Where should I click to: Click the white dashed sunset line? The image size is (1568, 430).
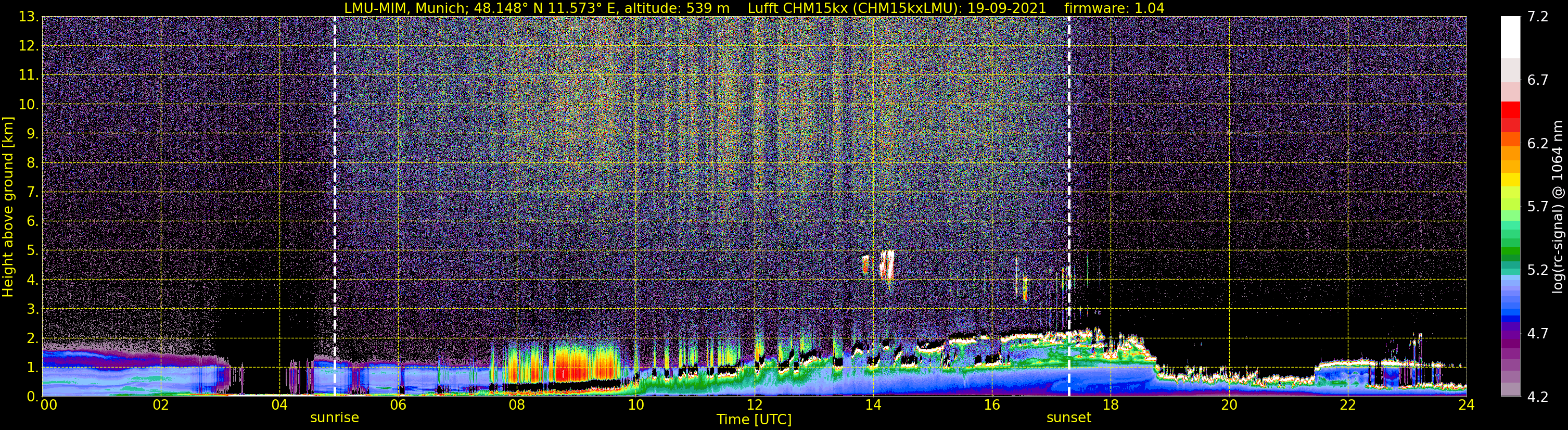1069,207
